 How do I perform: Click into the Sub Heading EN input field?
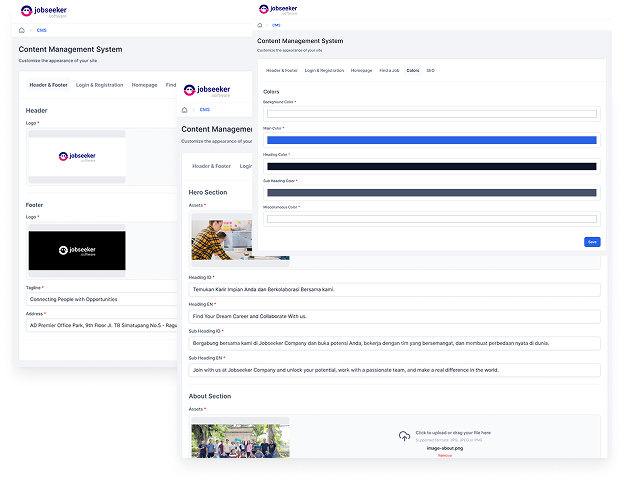pos(394,370)
